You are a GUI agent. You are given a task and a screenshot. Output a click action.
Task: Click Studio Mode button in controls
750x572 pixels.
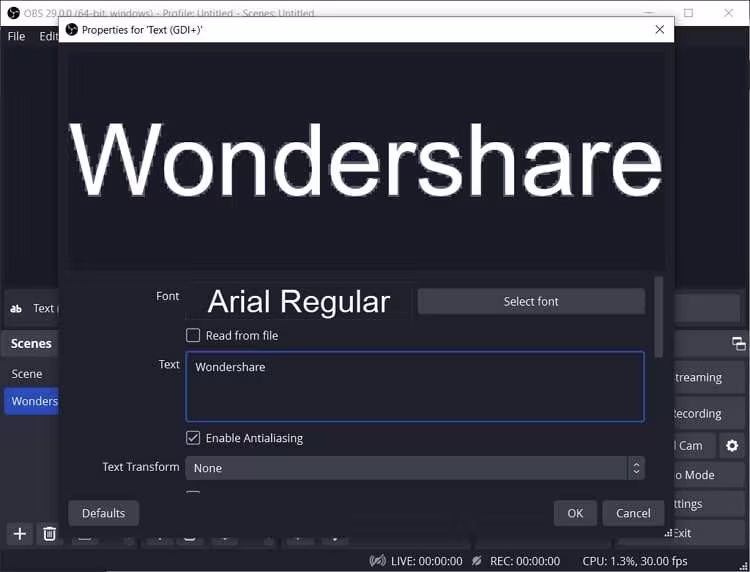(710, 475)
